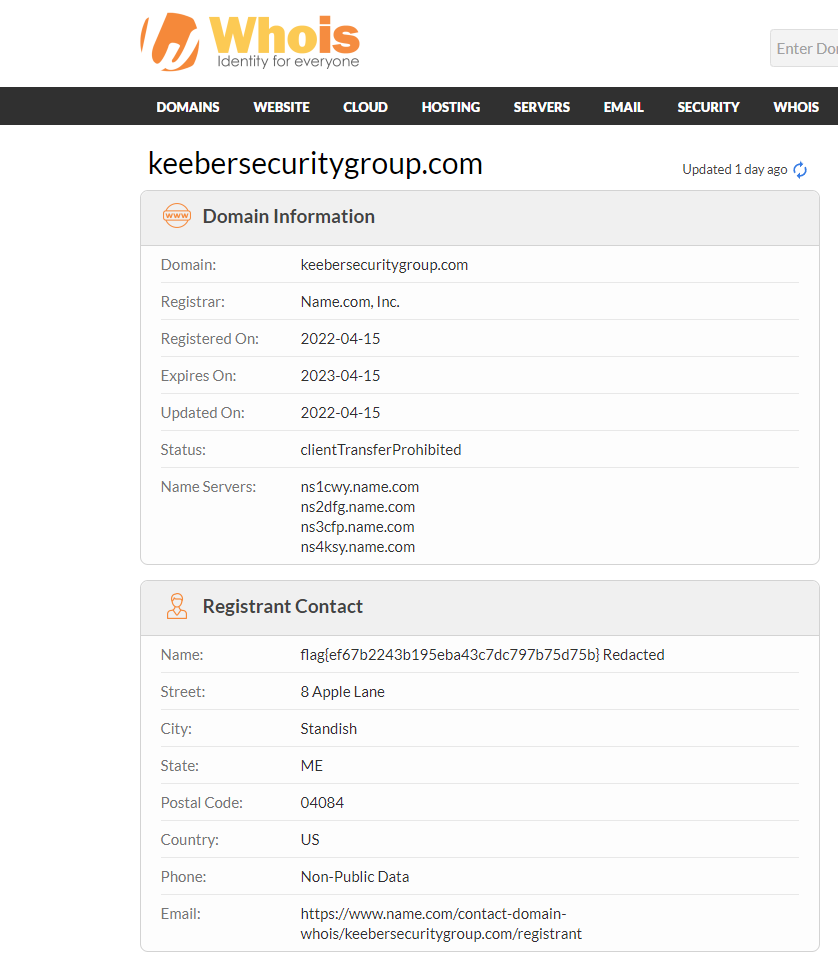Click the ns1cwy.name.com name server
This screenshot has width=838, height=953.
(x=360, y=487)
